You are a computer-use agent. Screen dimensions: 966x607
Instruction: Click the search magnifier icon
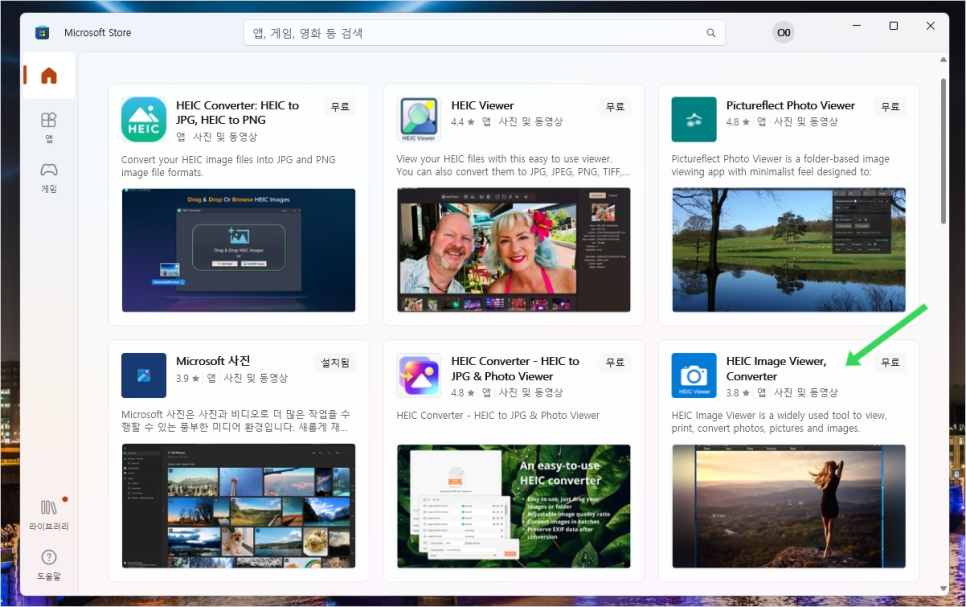click(711, 33)
